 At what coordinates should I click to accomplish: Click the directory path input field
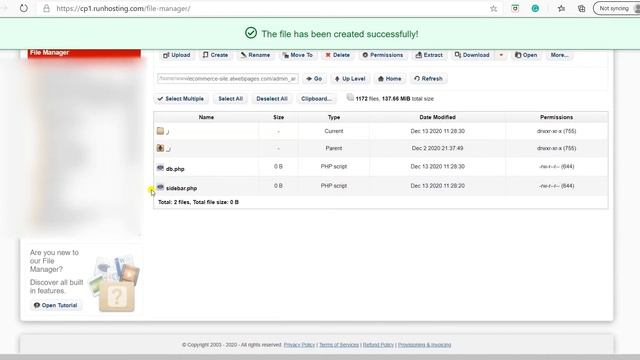pos(228,78)
